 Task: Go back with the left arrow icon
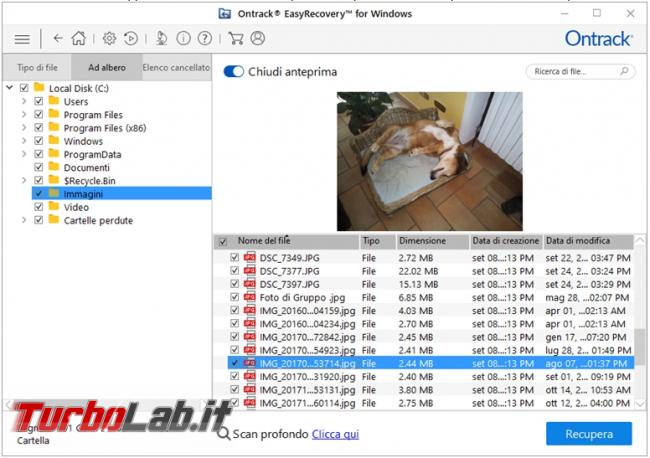point(58,39)
